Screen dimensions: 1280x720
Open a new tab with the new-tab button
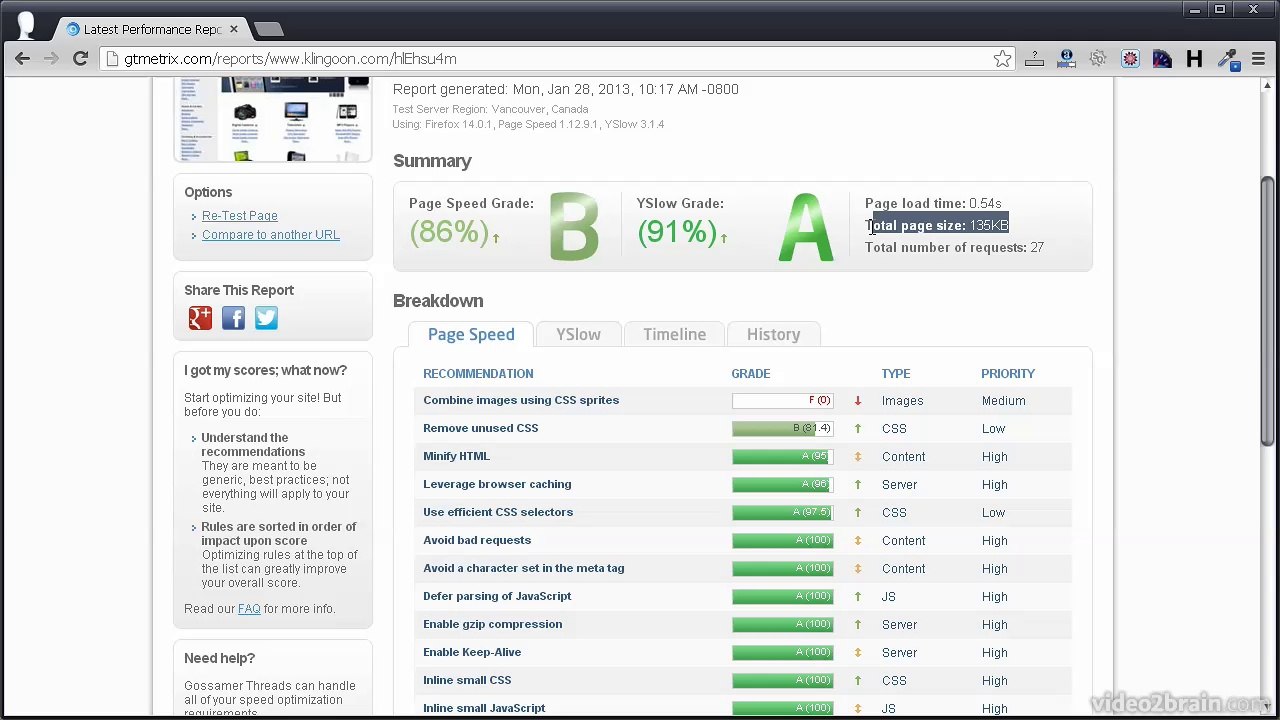pyautogui.click(x=268, y=29)
